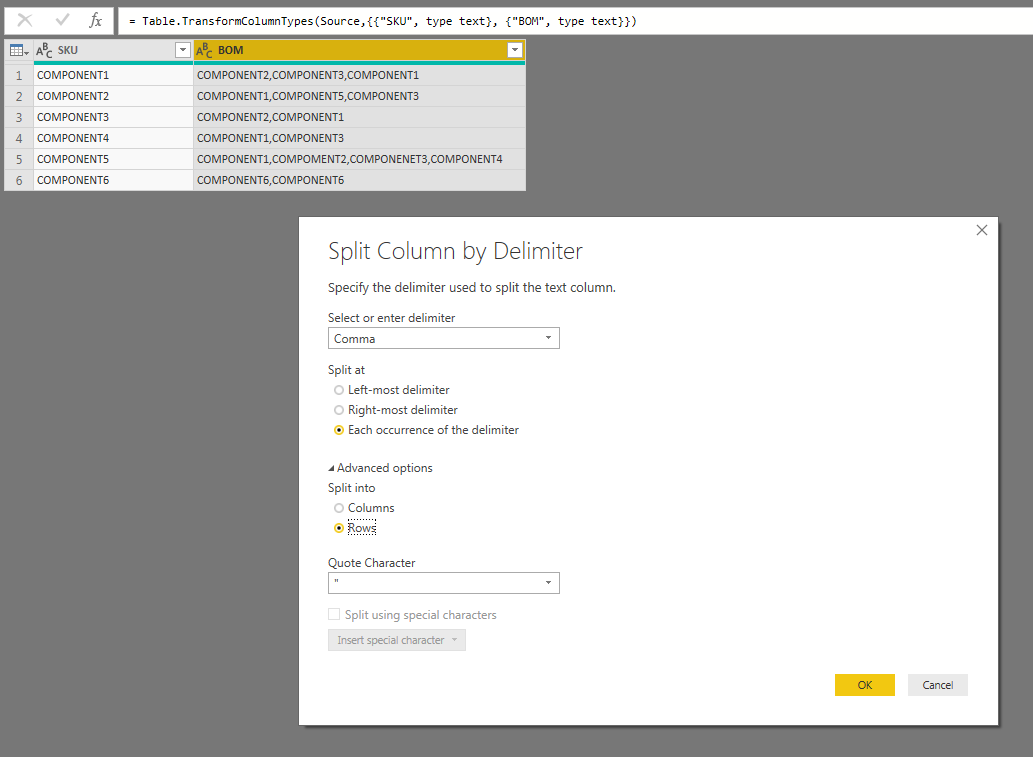Viewport: 1033px width, 757px height.
Task: Open Insert special character dropdown button
Action: [x=397, y=640]
